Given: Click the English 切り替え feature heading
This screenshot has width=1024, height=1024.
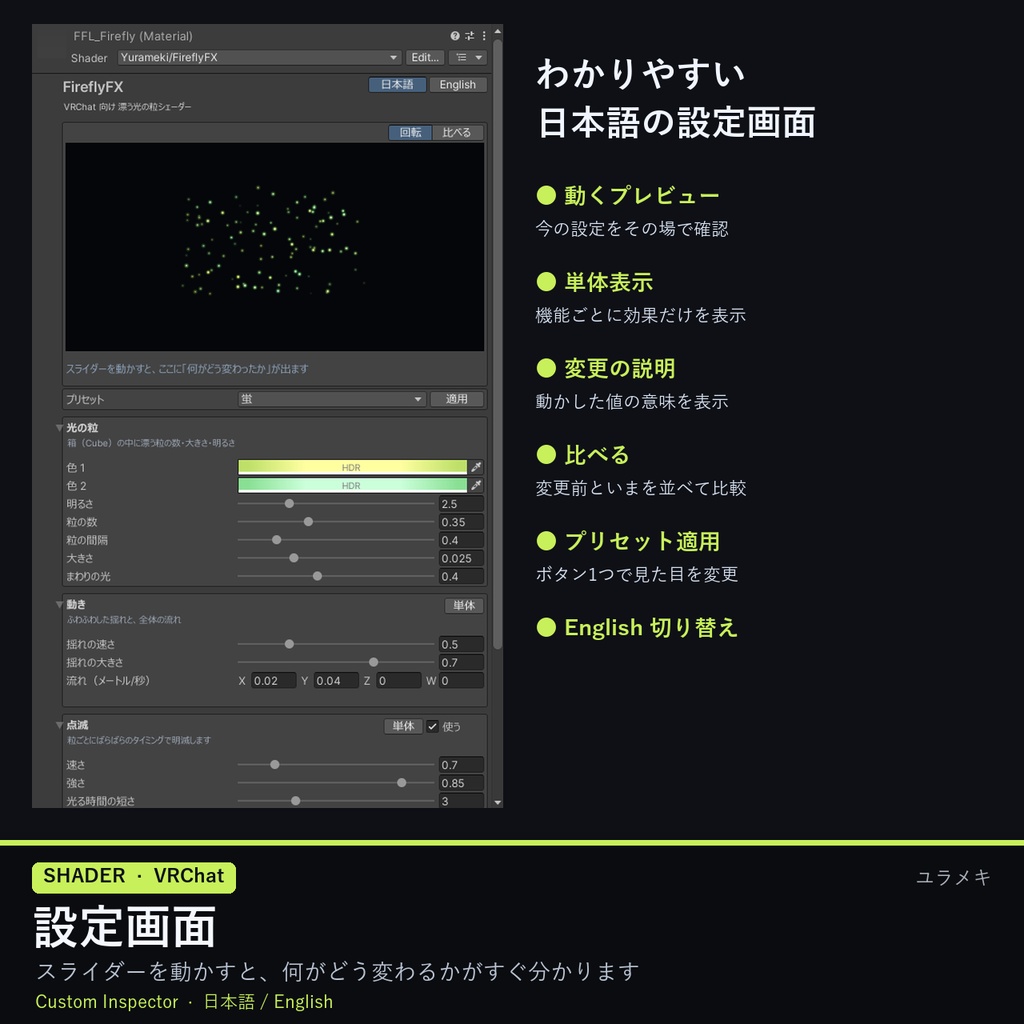Looking at the screenshot, I should (651, 628).
